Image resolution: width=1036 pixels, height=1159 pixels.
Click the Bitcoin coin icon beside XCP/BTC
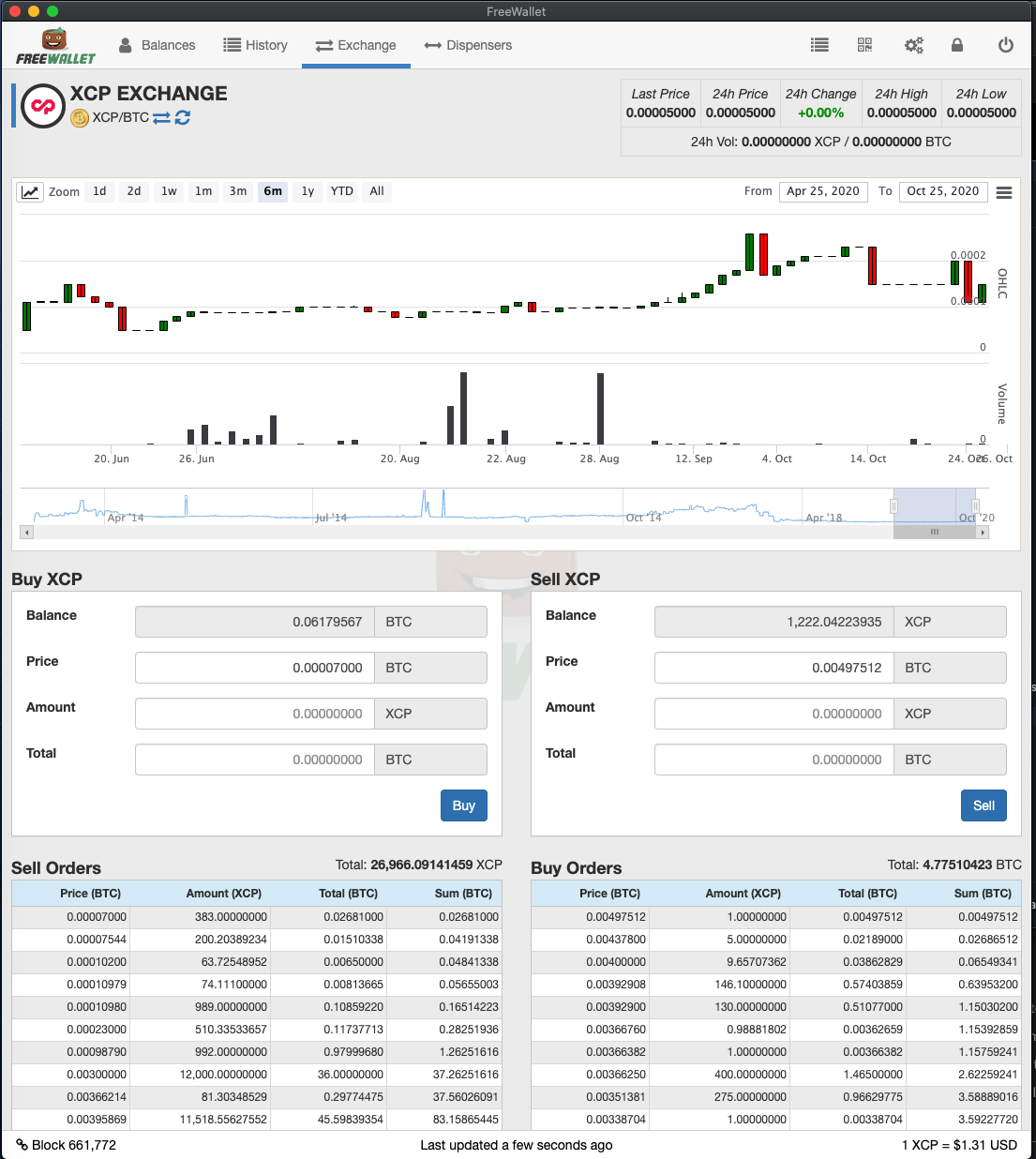pyautogui.click(x=80, y=118)
